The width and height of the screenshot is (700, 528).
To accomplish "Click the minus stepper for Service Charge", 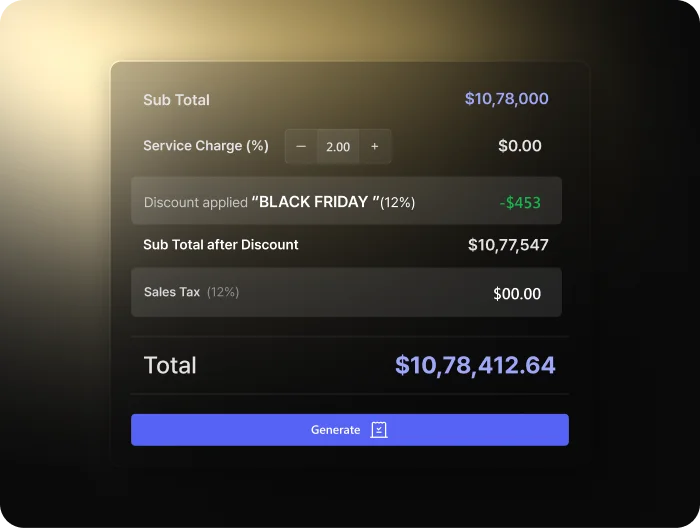I will click(x=301, y=146).
